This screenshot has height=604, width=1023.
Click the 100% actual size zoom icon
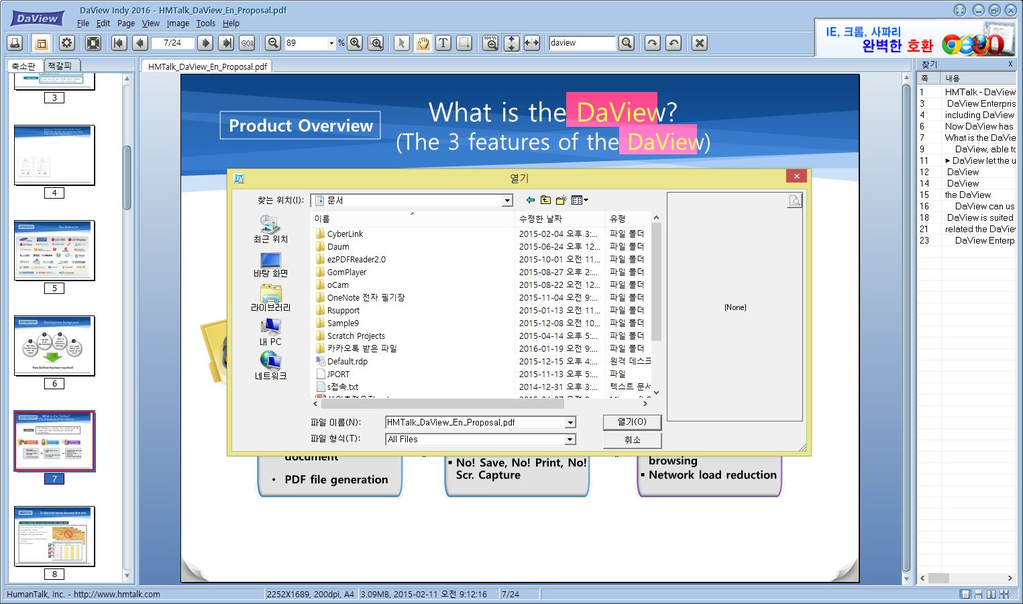point(491,43)
